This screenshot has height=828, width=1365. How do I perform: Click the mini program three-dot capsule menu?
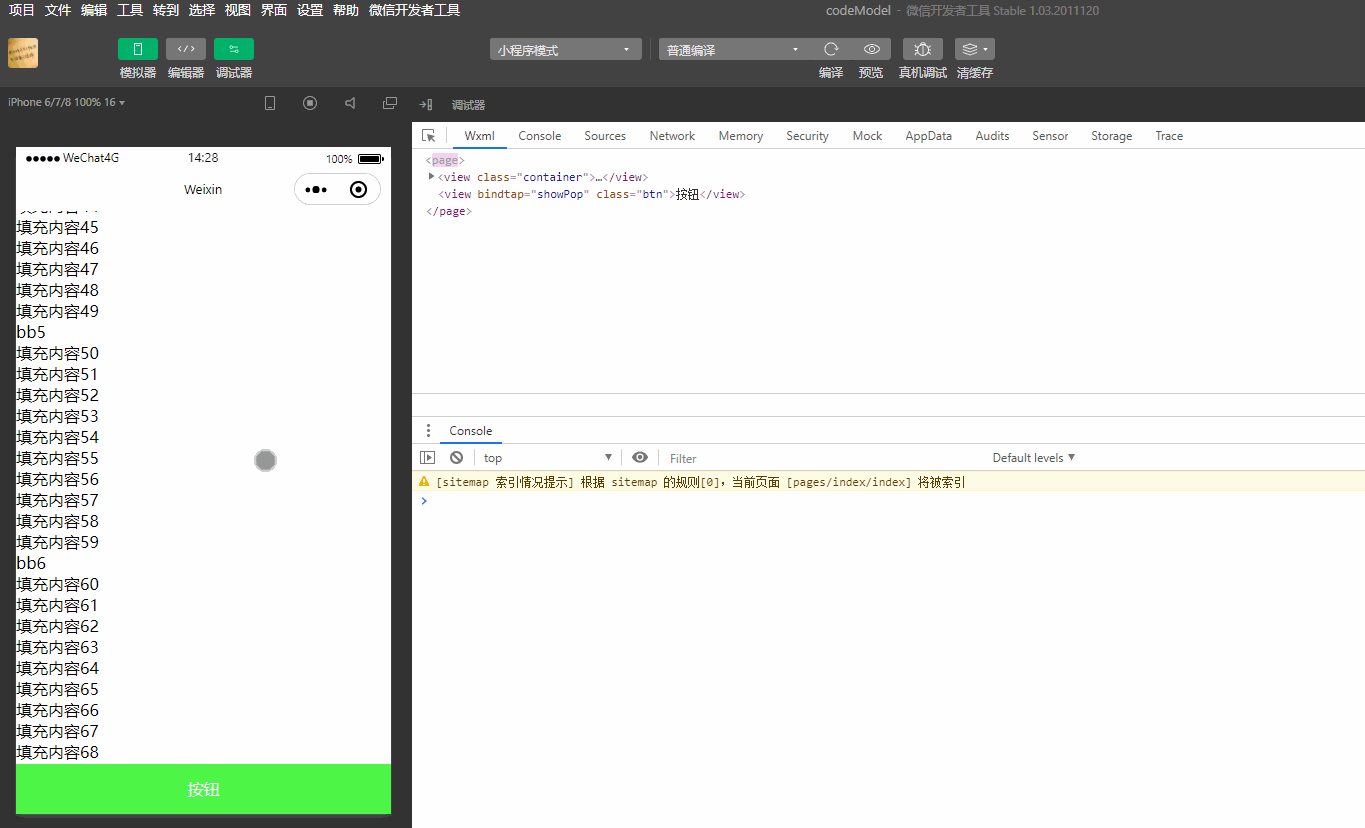click(x=316, y=190)
